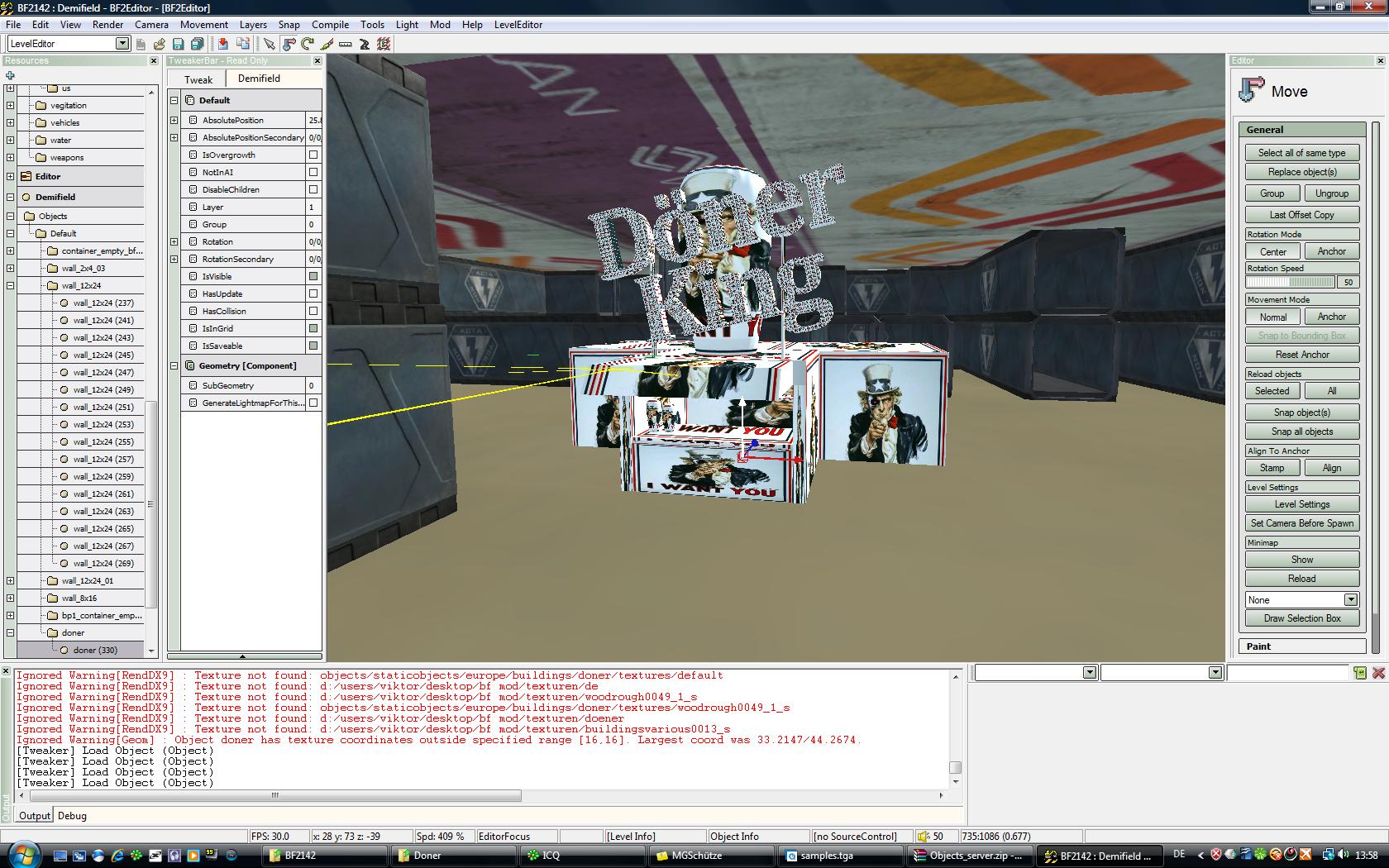
Task: Expand the wall_8x16 tree folder
Action: (x=11, y=598)
